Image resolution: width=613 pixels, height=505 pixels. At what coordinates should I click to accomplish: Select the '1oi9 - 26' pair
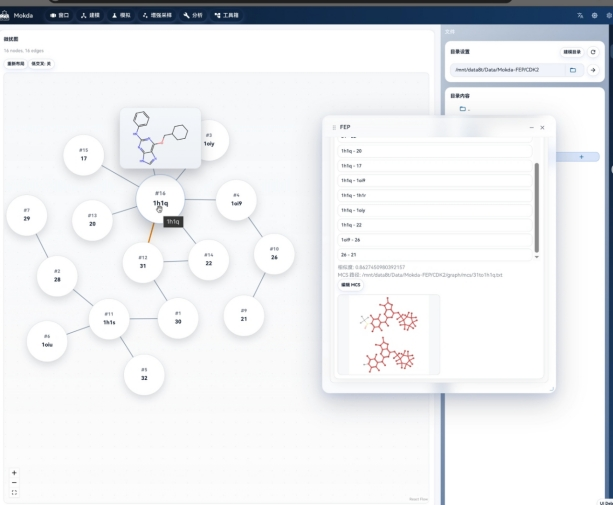[x=435, y=240]
